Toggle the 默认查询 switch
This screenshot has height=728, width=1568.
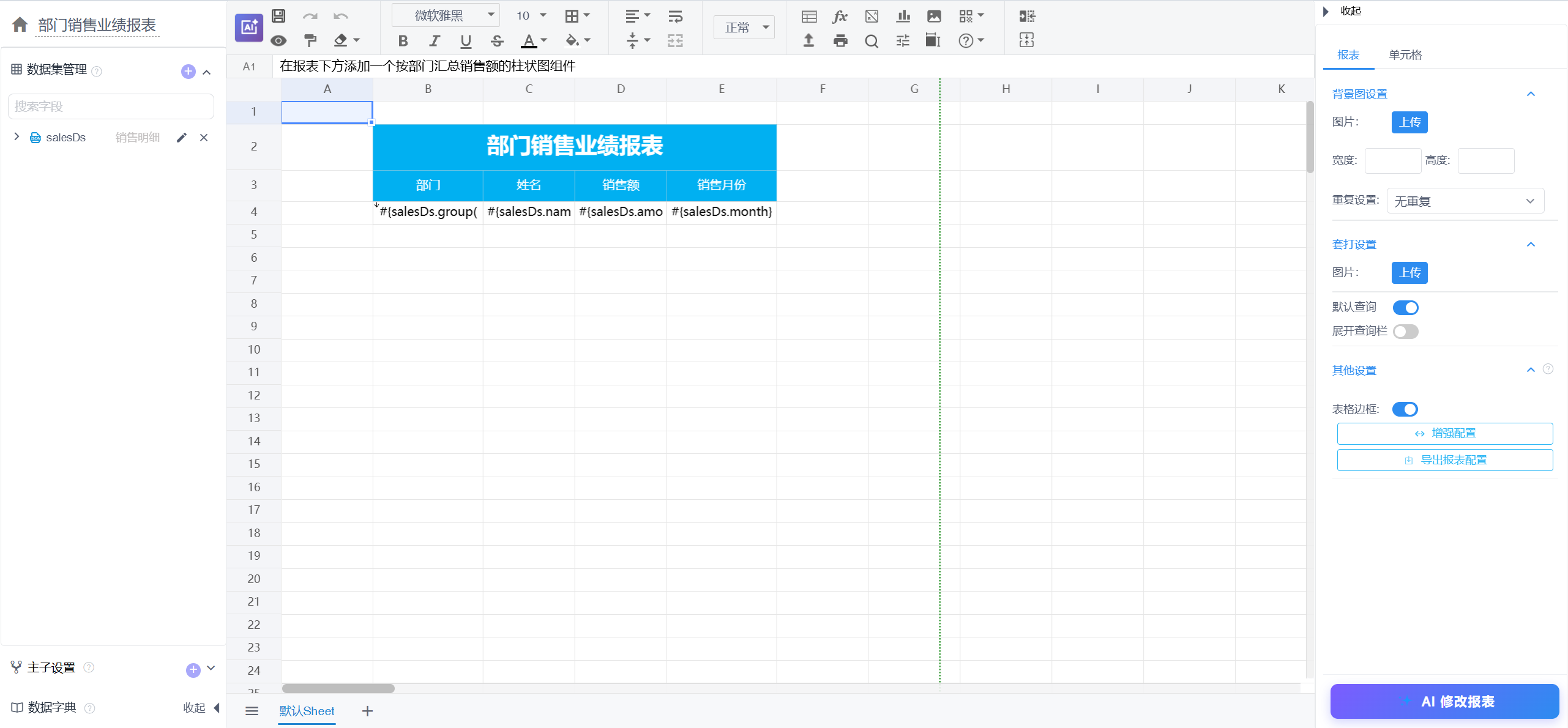(x=1405, y=308)
